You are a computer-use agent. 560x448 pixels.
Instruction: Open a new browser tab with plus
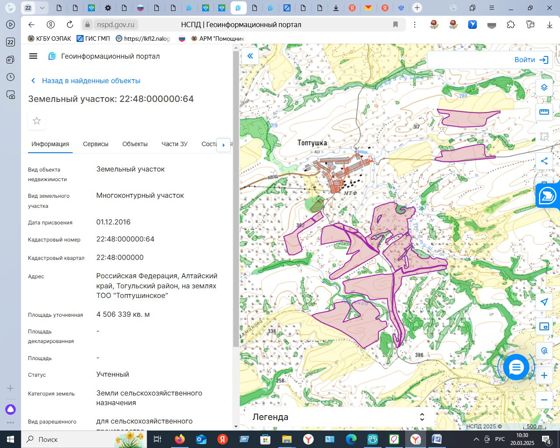(417, 8)
